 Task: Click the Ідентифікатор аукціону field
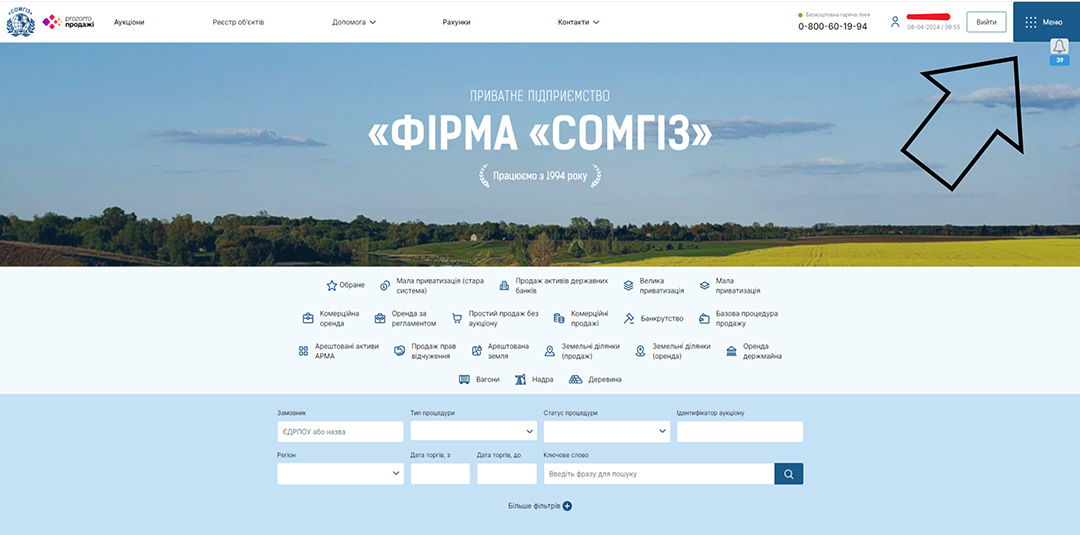(x=740, y=432)
